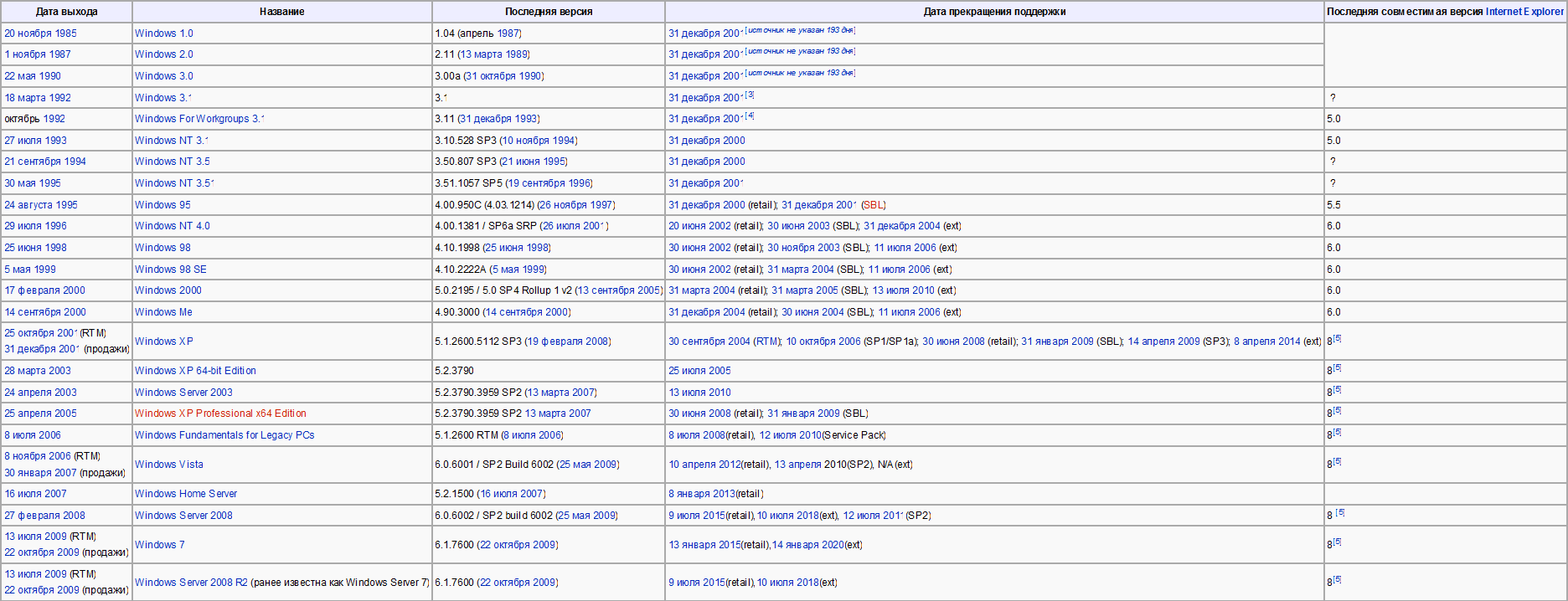The width and height of the screenshot is (1568, 601).
Task: Open the Windows 1.0 article link
Action: (x=164, y=33)
